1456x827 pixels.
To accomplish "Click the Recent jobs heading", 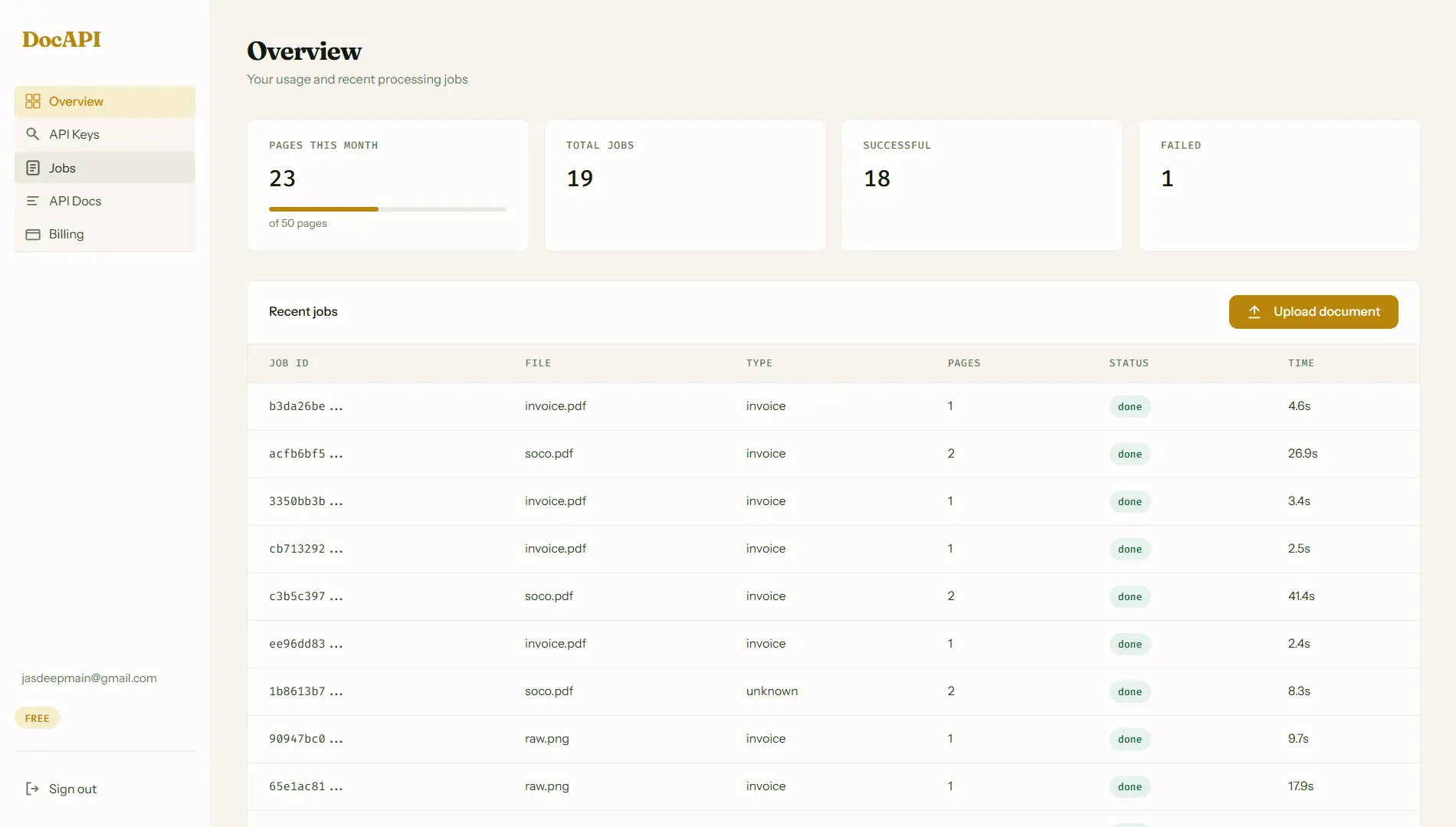I will 303,312.
